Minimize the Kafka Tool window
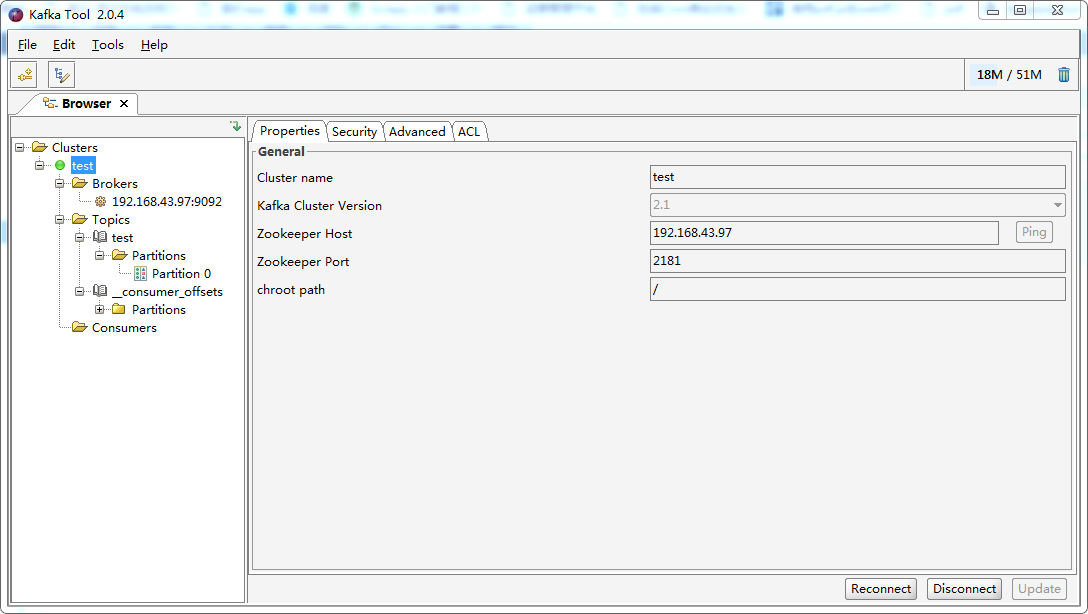Viewport: 1088px width, 614px height. (993, 10)
